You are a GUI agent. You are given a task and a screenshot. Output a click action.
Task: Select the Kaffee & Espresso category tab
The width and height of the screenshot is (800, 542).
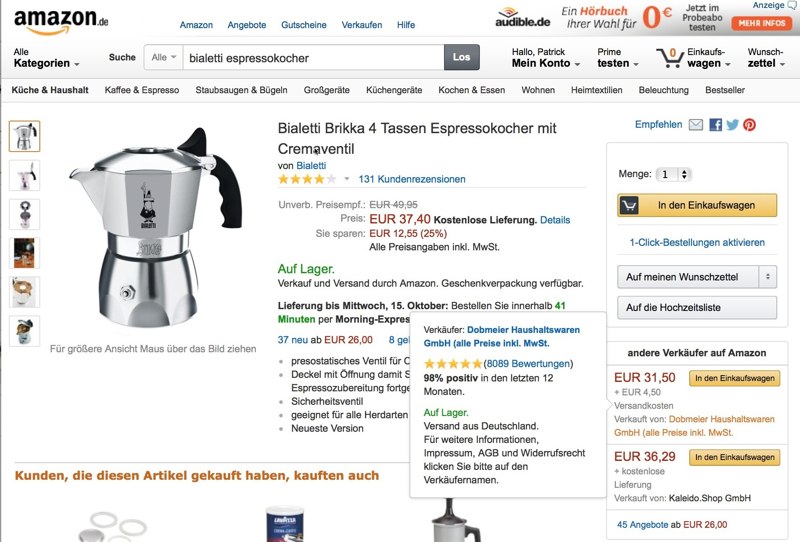142,90
